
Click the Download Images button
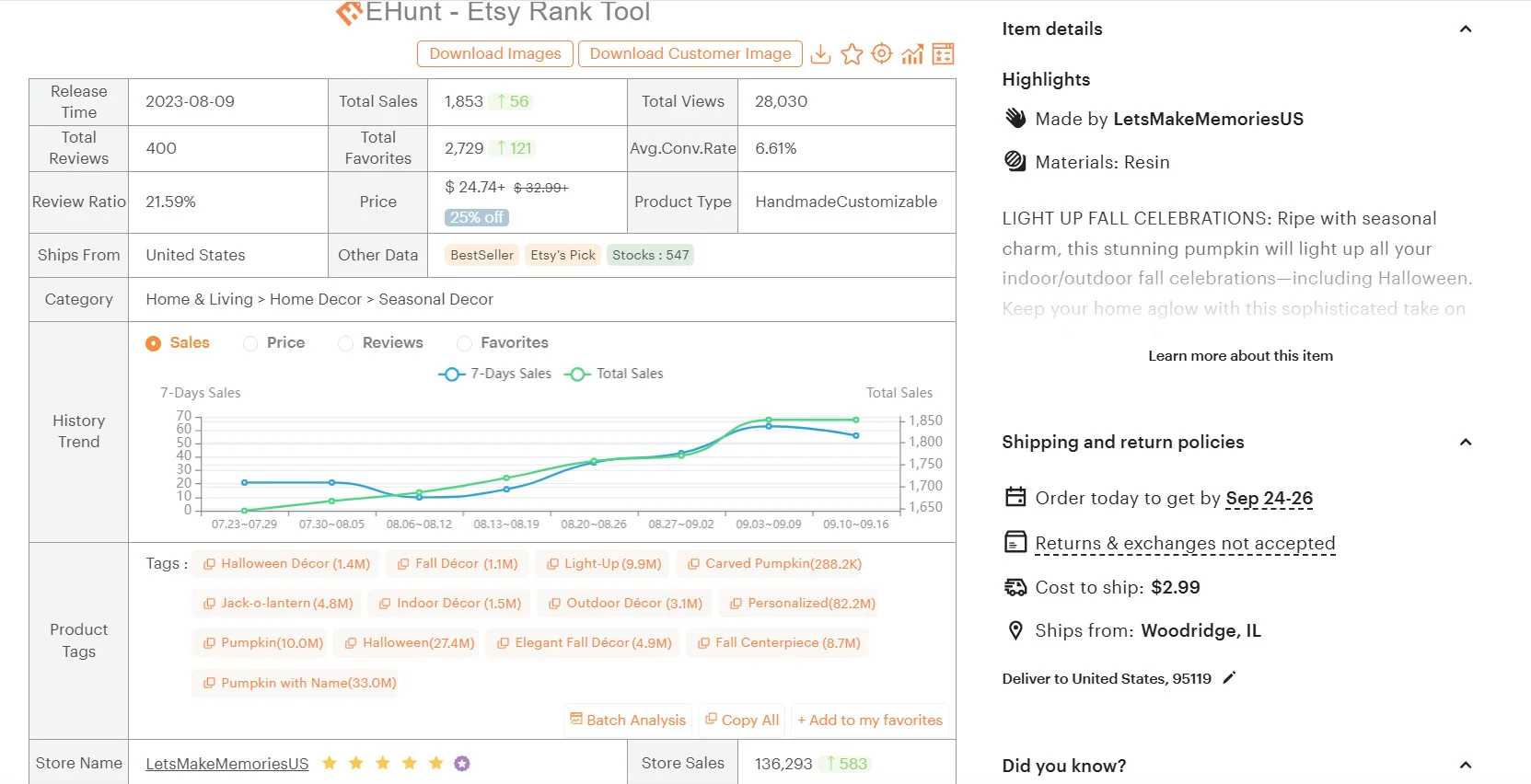[x=495, y=53]
